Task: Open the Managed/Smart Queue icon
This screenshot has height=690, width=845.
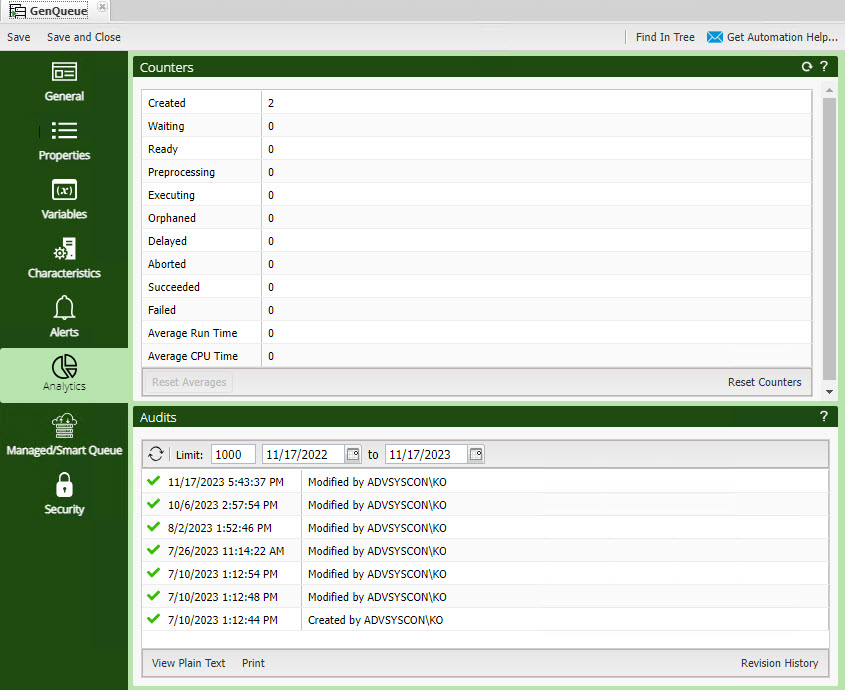Action: coord(64,426)
